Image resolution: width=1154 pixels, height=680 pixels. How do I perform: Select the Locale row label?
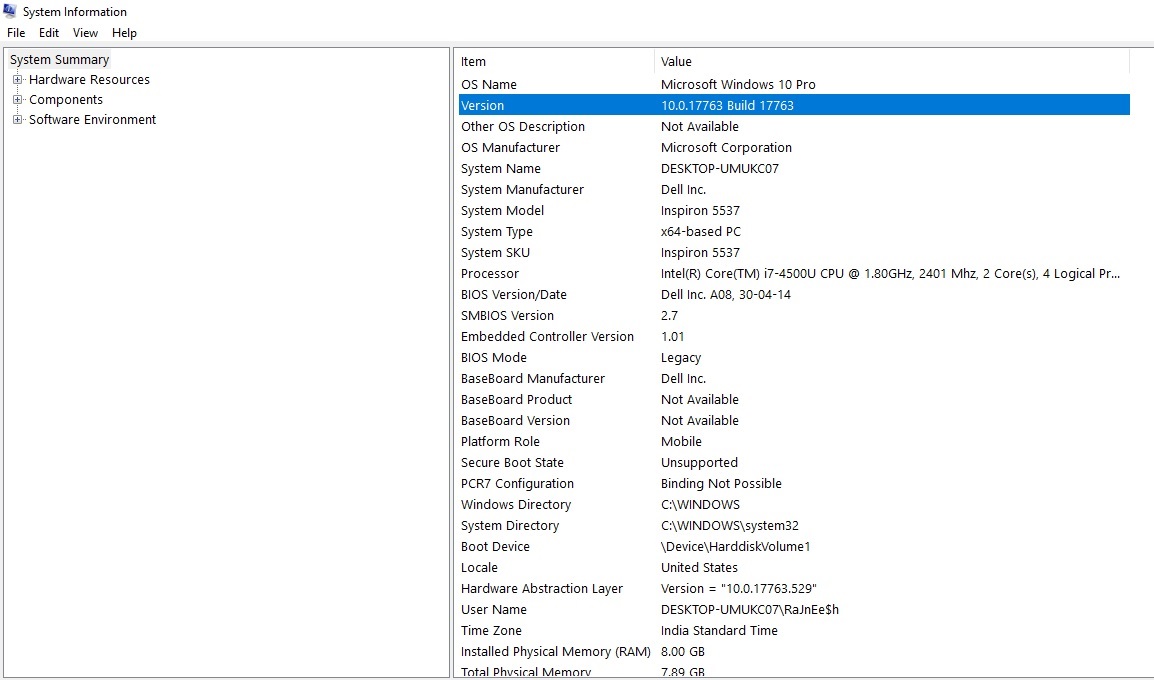[x=479, y=567]
